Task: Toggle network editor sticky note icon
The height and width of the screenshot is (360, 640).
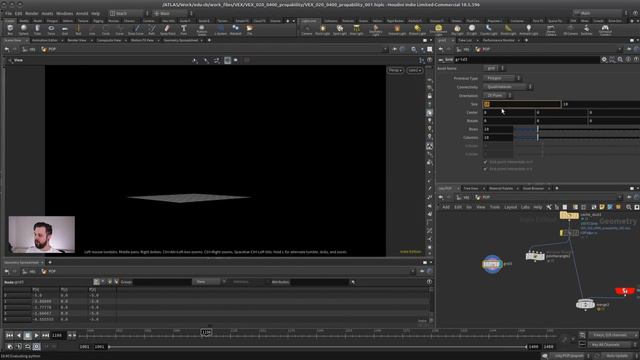Action: (602, 207)
